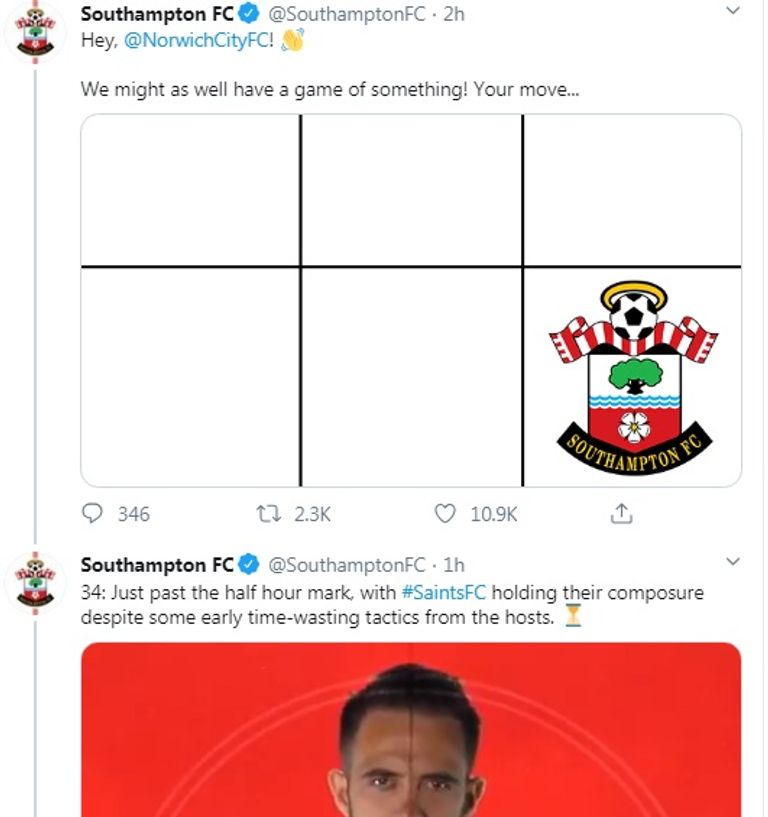Click Southampton FC name on second tweet

pos(157,565)
